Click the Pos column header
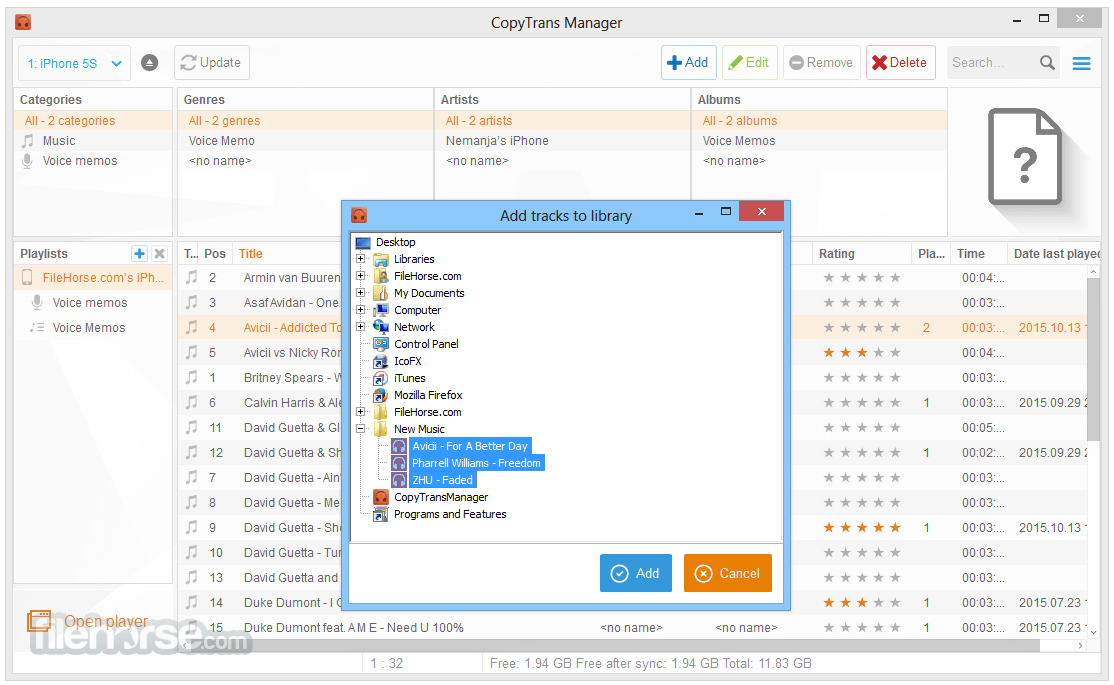Image resolution: width=1114 pixels, height=685 pixels. tap(215, 254)
